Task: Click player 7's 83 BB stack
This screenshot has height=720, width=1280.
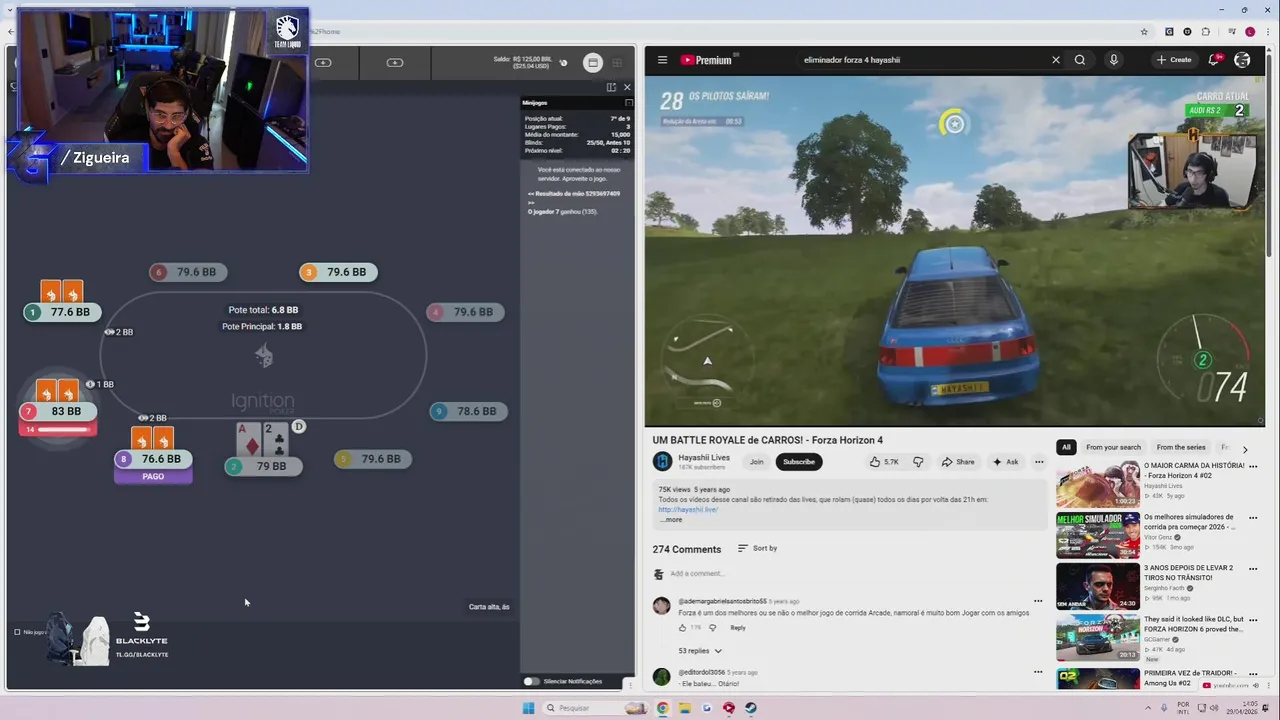Action: pos(59,411)
